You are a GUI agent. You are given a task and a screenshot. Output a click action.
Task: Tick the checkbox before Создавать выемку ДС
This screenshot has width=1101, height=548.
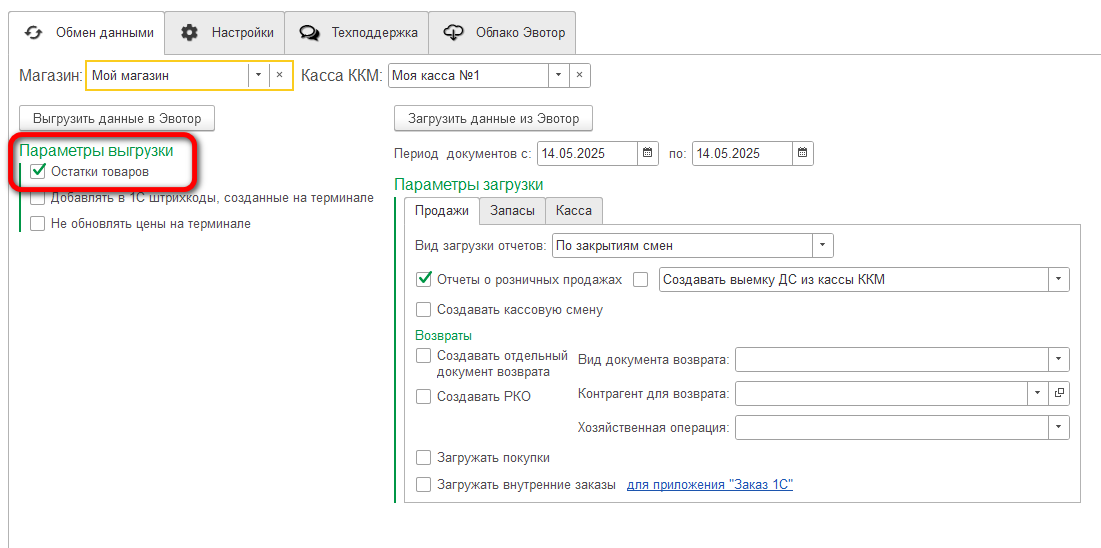coord(640,280)
